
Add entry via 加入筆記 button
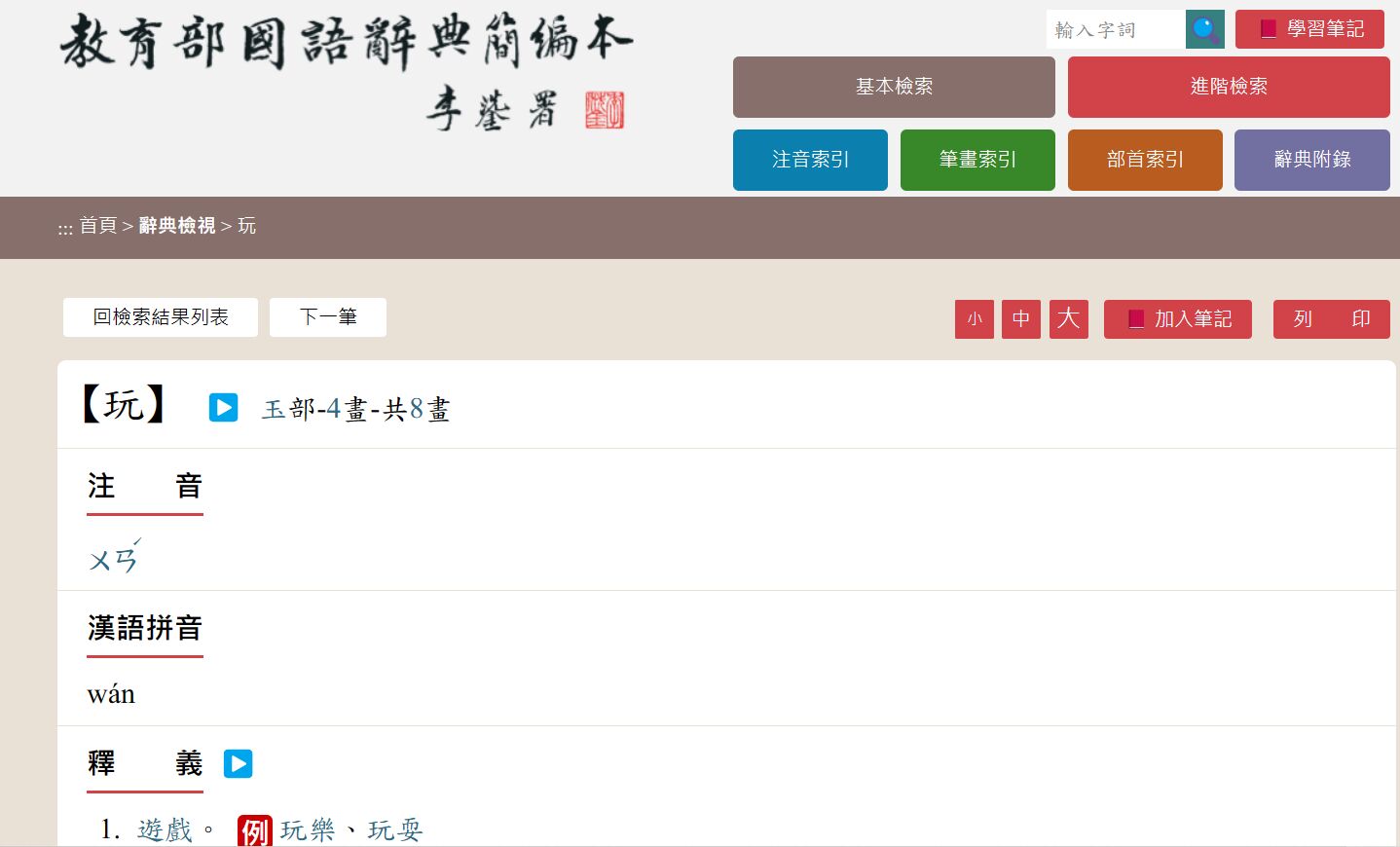(x=1177, y=319)
